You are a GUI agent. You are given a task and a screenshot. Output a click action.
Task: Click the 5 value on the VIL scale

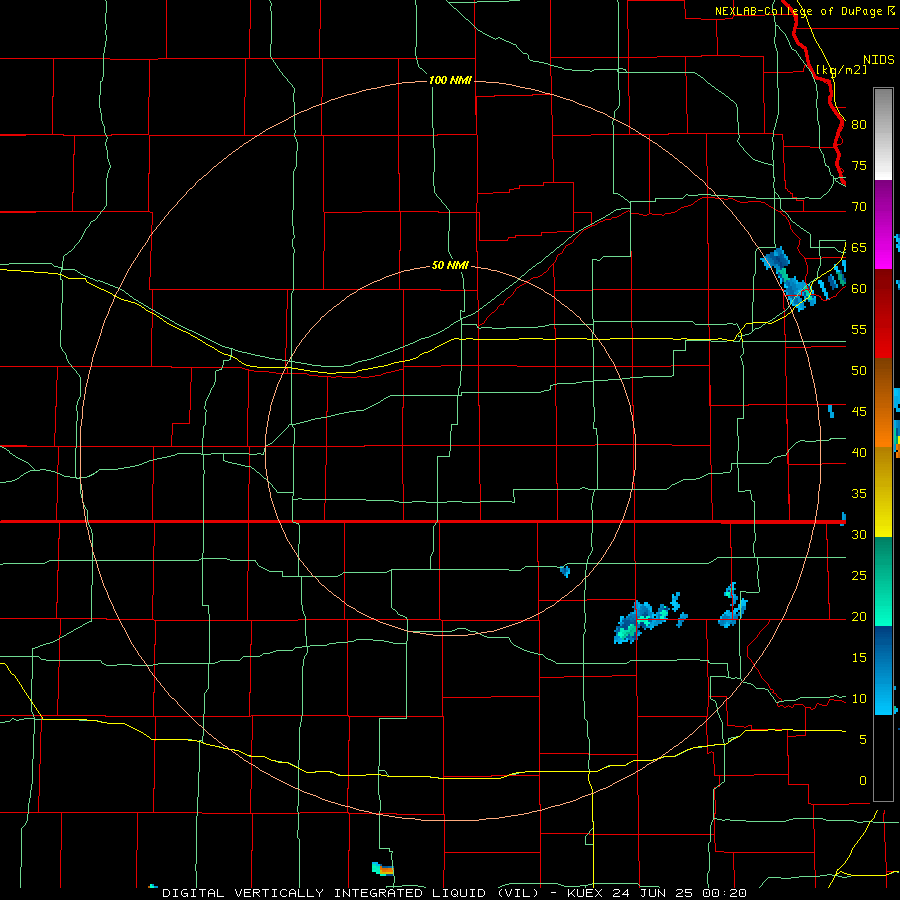(x=863, y=740)
